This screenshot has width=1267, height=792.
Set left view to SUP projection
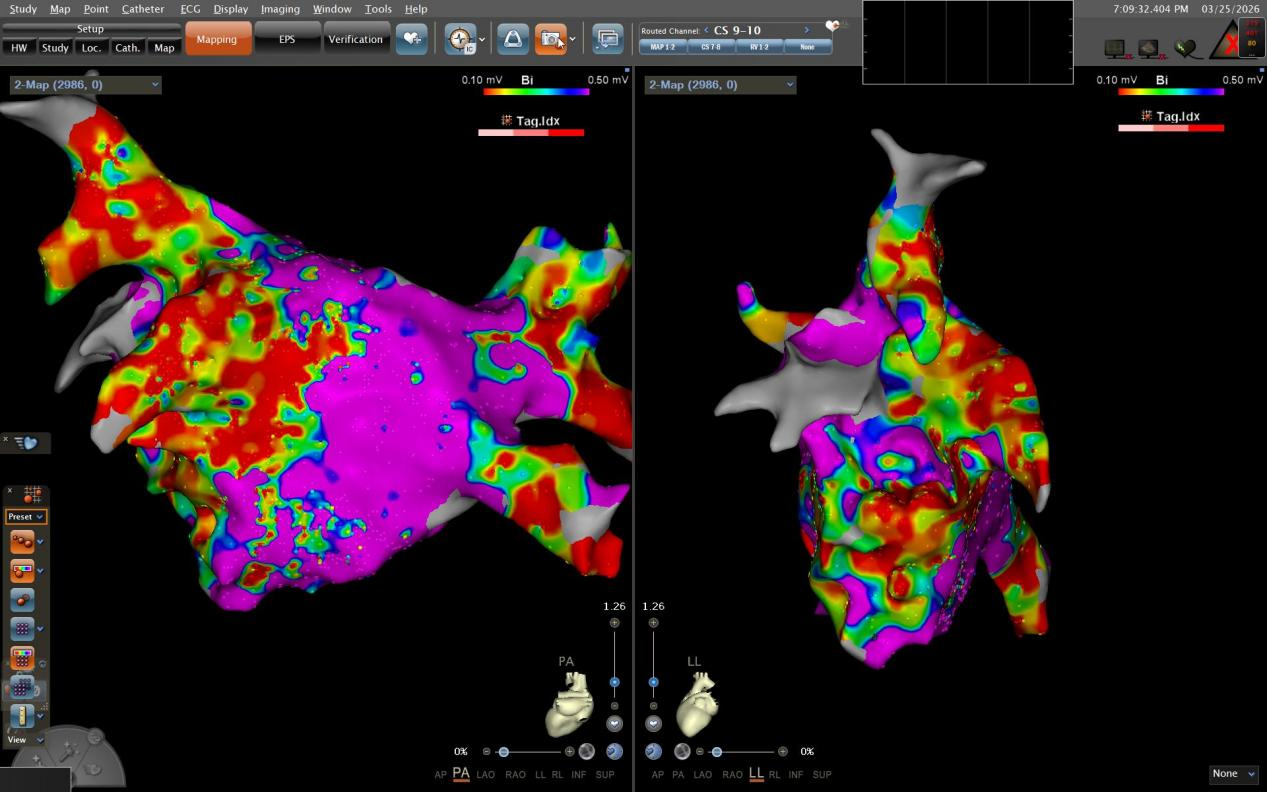click(605, 775)
